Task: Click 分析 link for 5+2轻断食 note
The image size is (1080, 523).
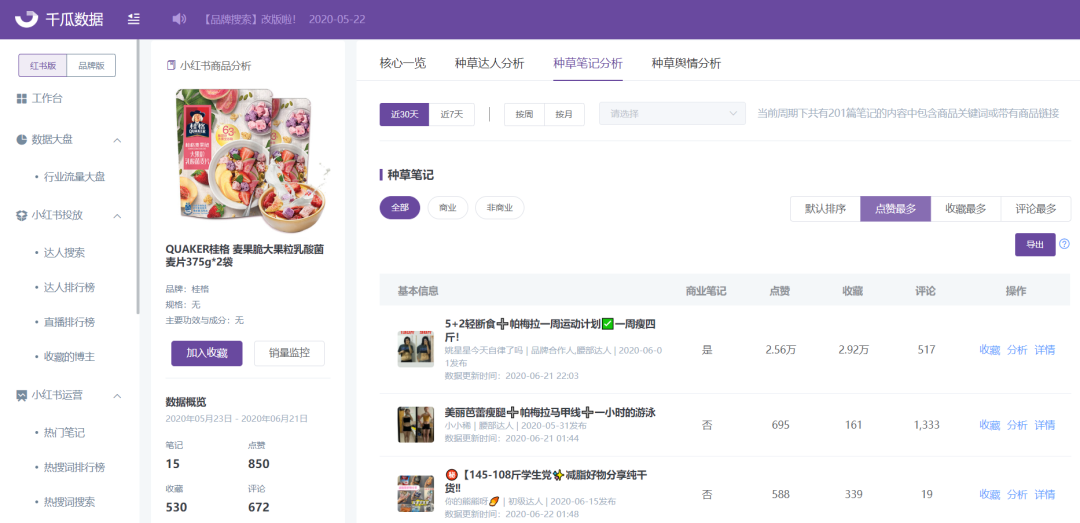Action: coord(1017,350)
